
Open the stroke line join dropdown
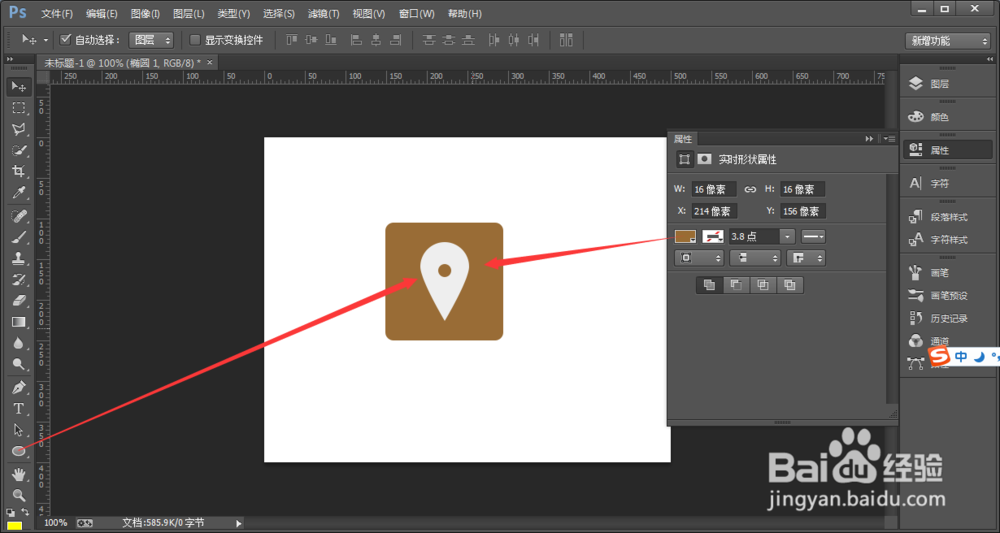point(805,258)
